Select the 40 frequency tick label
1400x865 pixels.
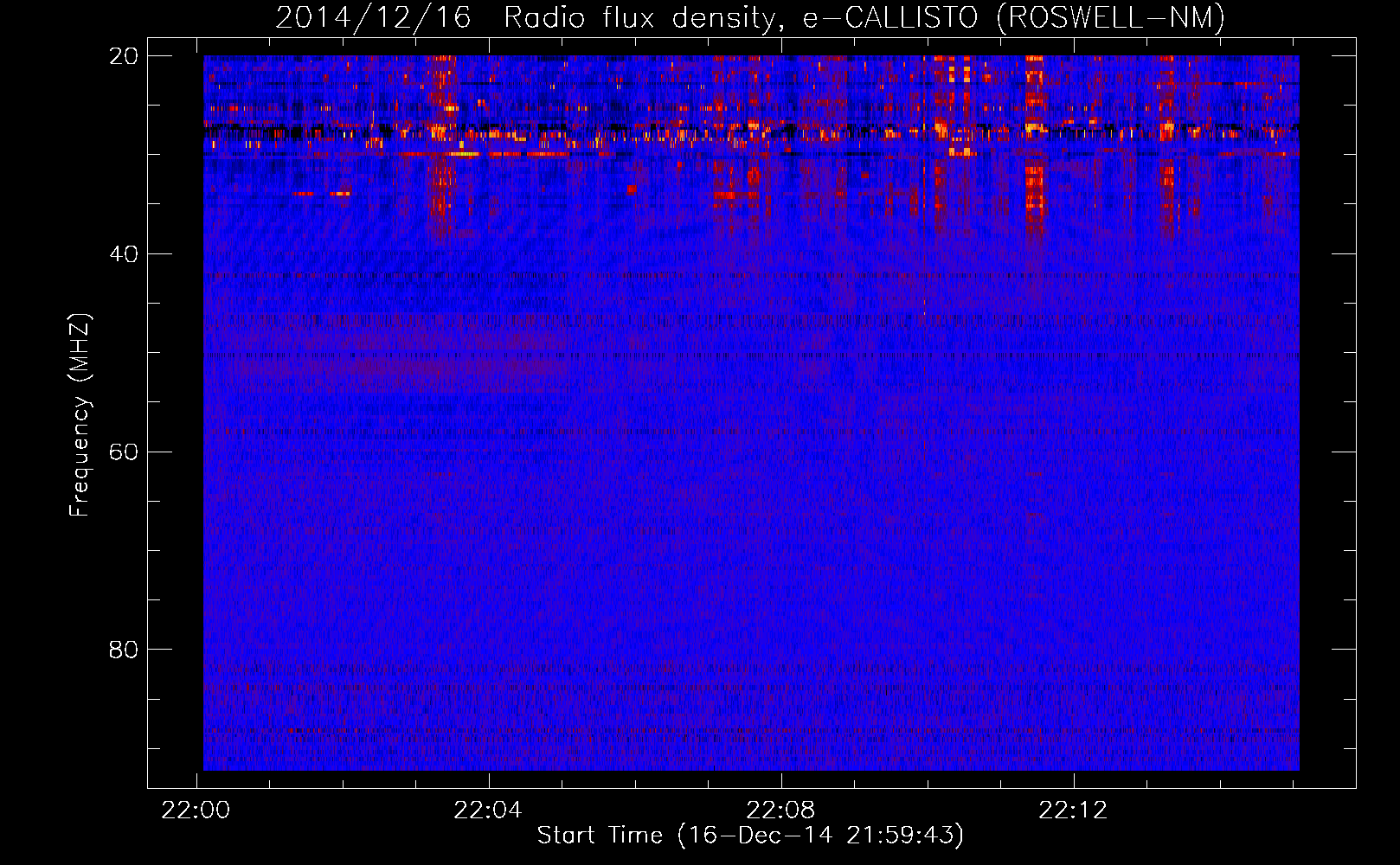(124, 254)
